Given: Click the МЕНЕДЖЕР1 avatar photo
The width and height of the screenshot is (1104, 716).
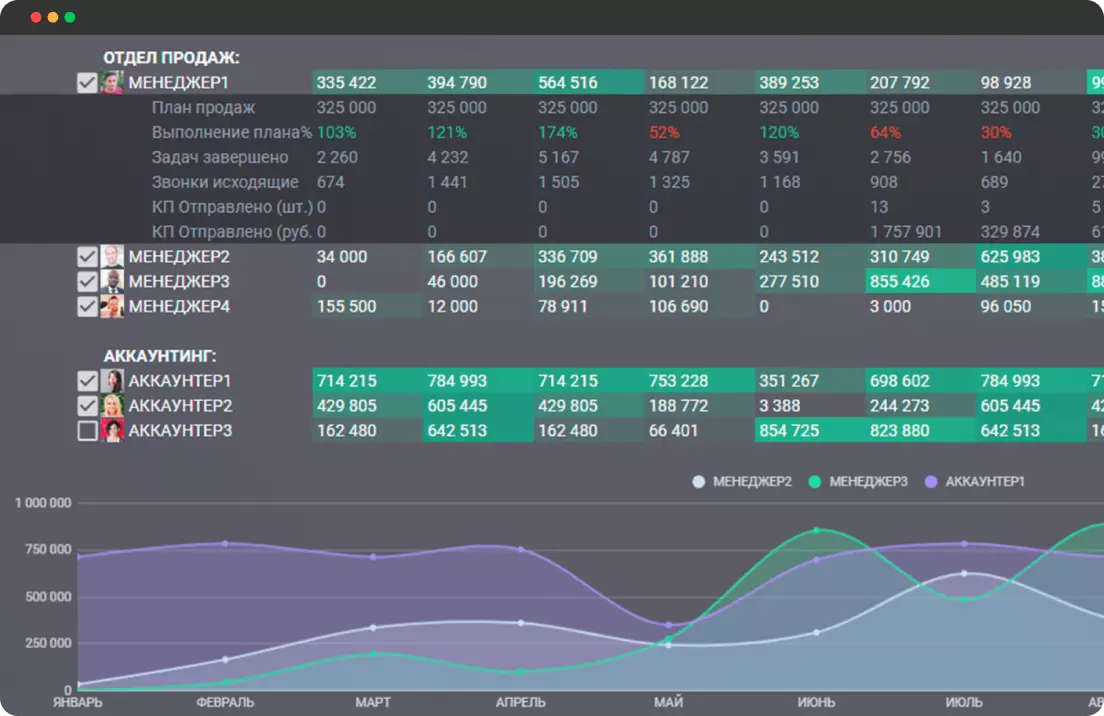Looking at the screenshot, I should 112,82.
